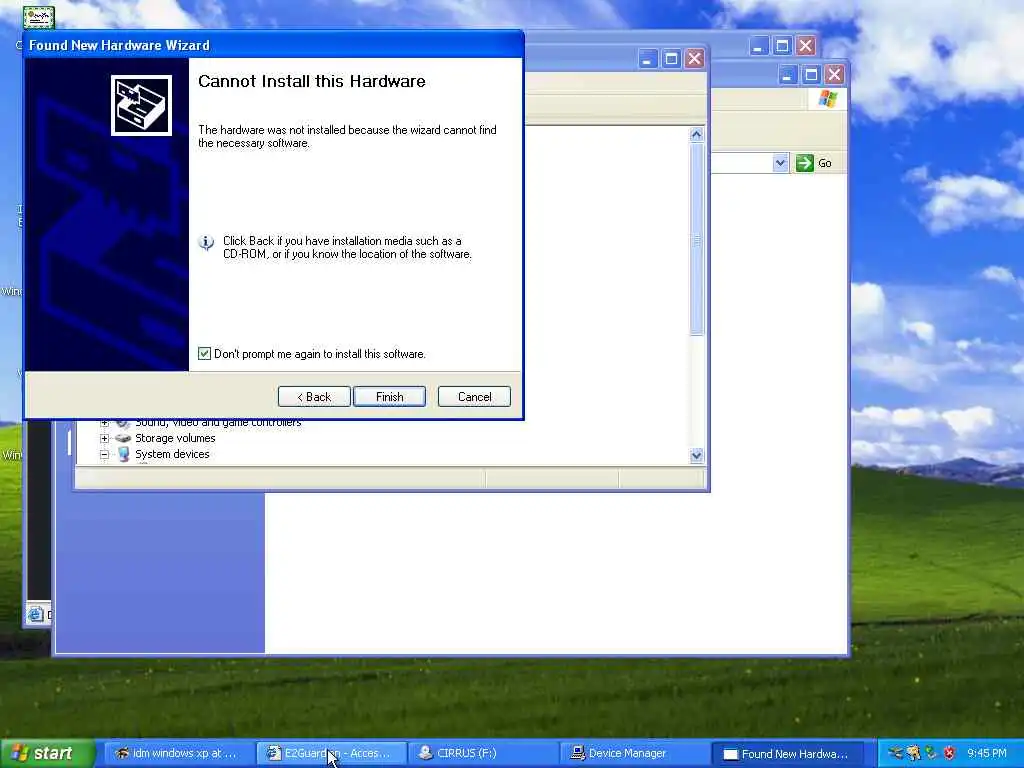Image resolution: width=1024 pixels, height=768 pixels.
Task: Select "Storage volumes" text in Device Manager
Action: pyautogui.click(x=175, y=438)
